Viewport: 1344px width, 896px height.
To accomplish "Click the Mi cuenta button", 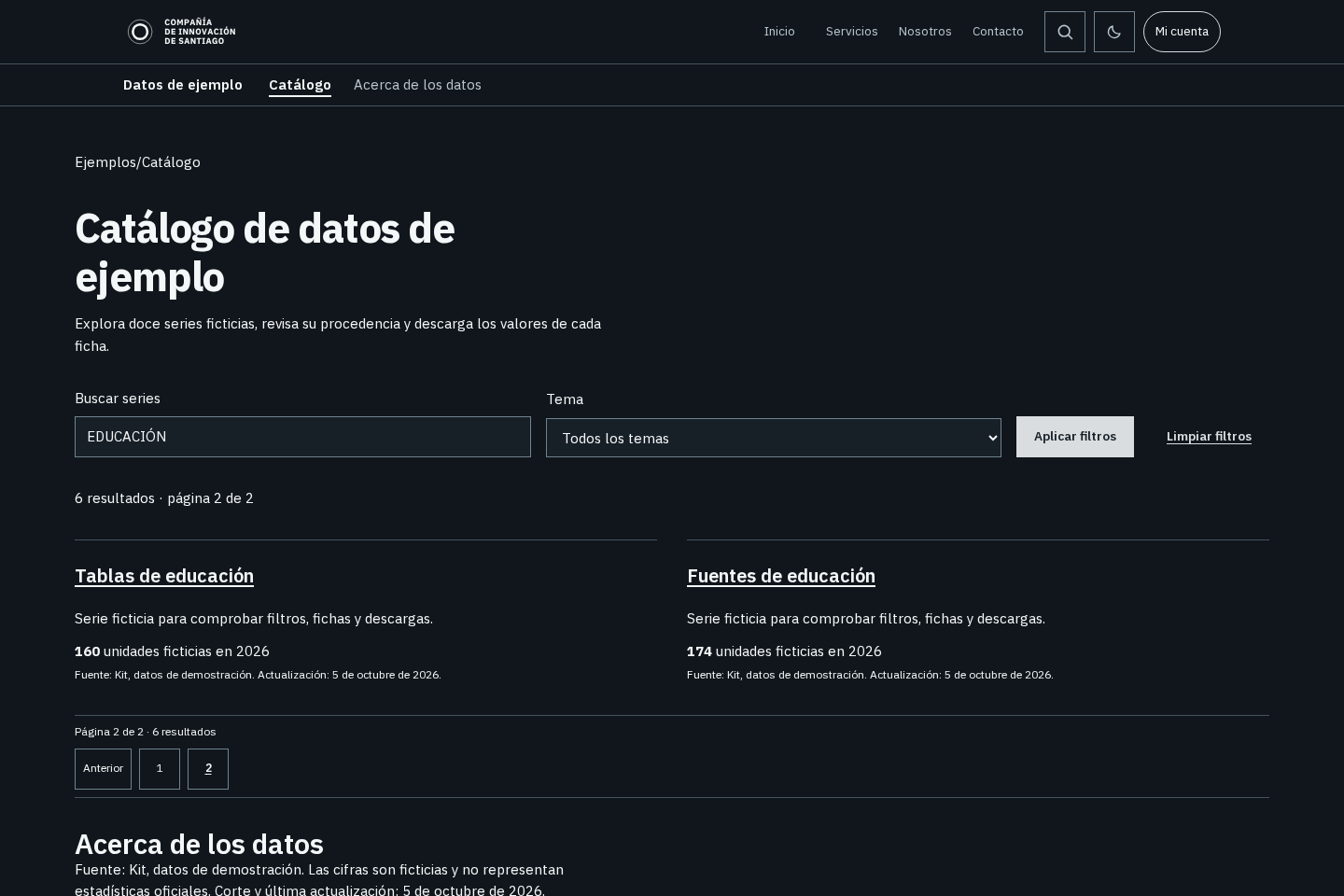I will (x=1182, y=32).
